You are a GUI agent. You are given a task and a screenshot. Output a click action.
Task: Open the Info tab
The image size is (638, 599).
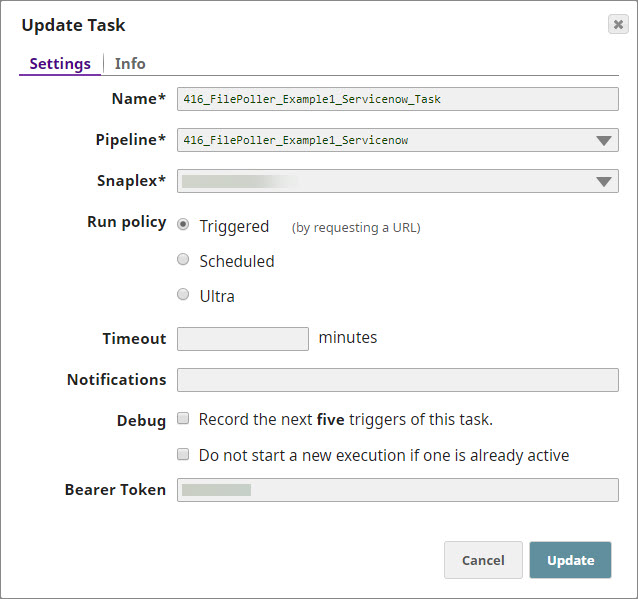tap(130, 64)
